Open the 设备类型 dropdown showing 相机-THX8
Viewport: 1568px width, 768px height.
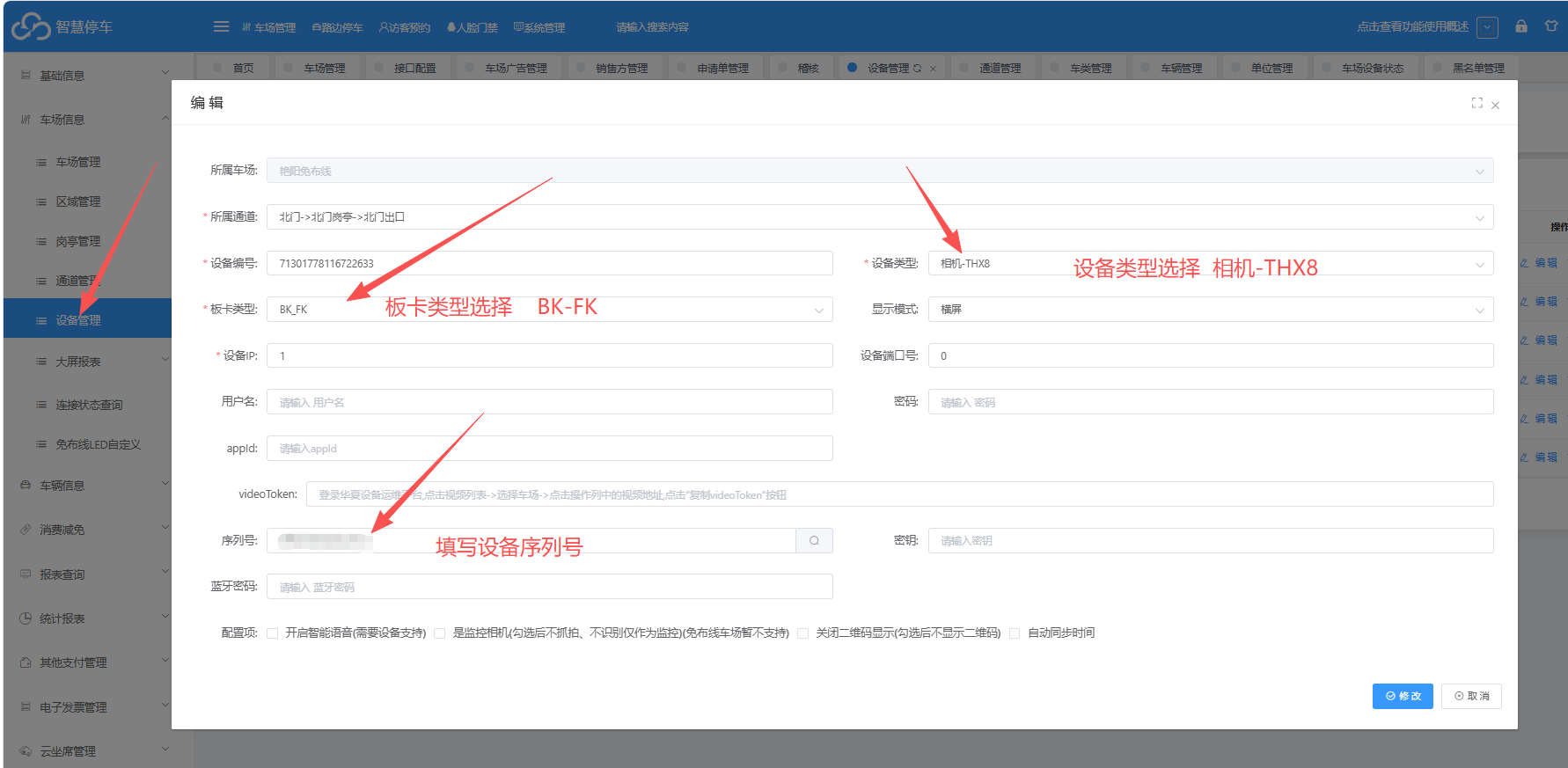1211,263
